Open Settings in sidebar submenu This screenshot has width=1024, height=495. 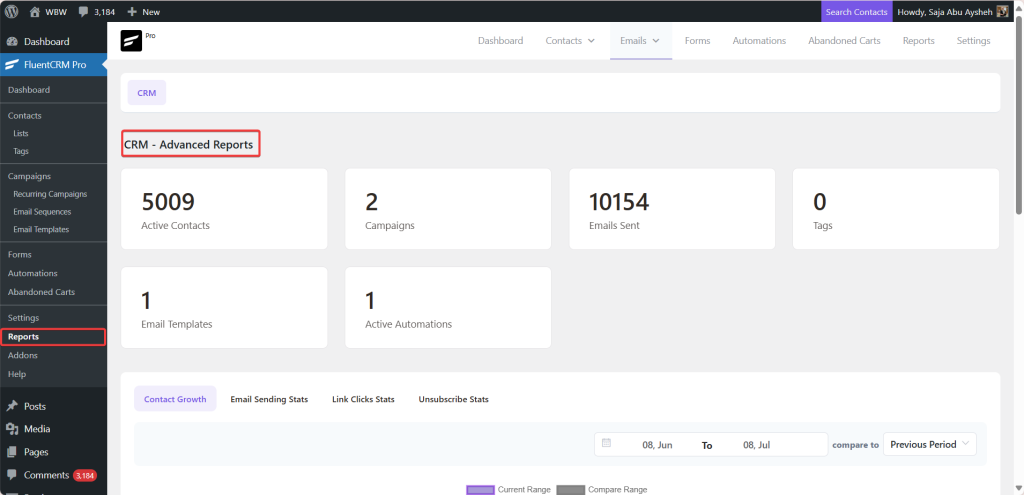24,317
